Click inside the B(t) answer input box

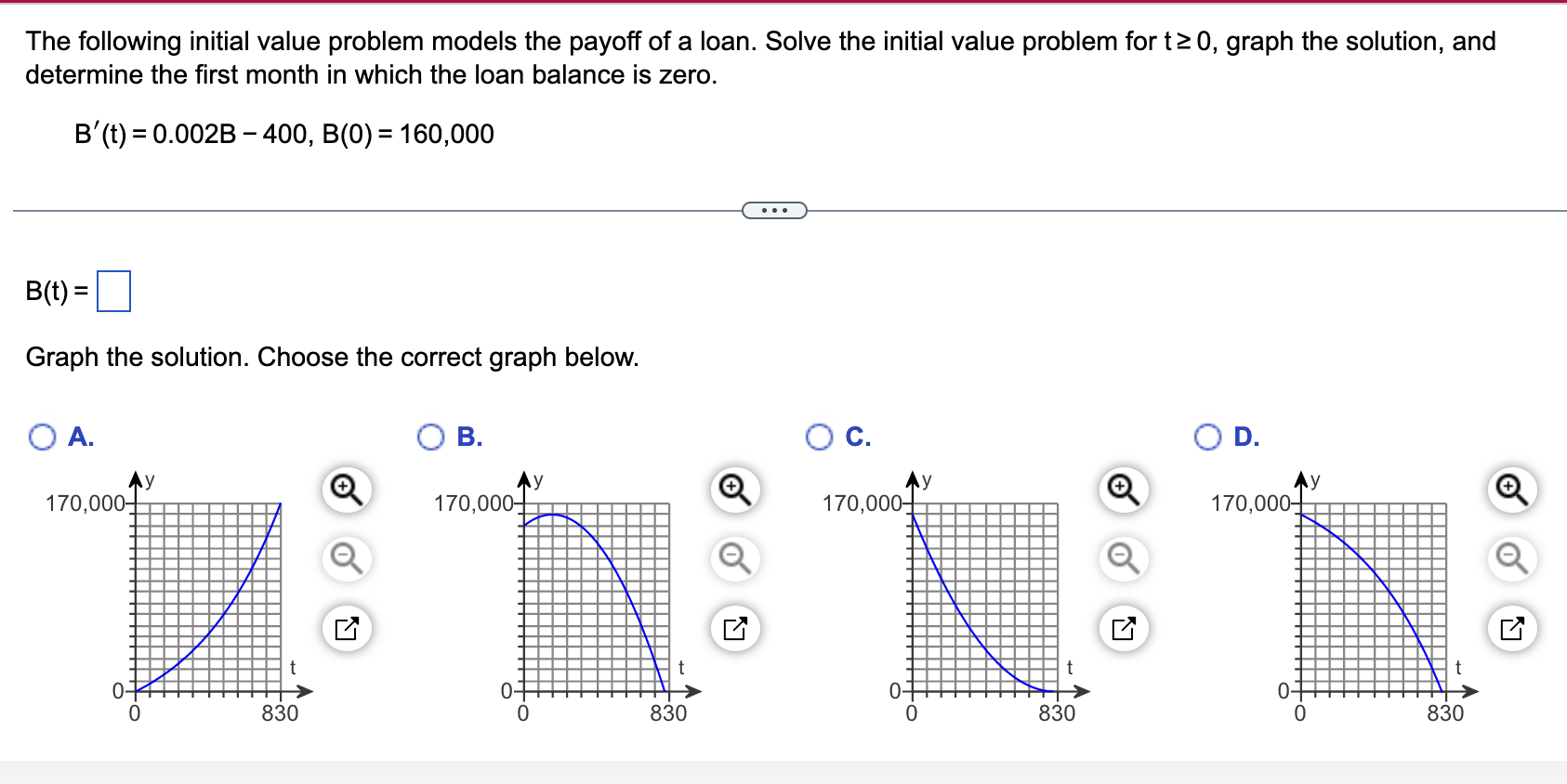(114, 290)
